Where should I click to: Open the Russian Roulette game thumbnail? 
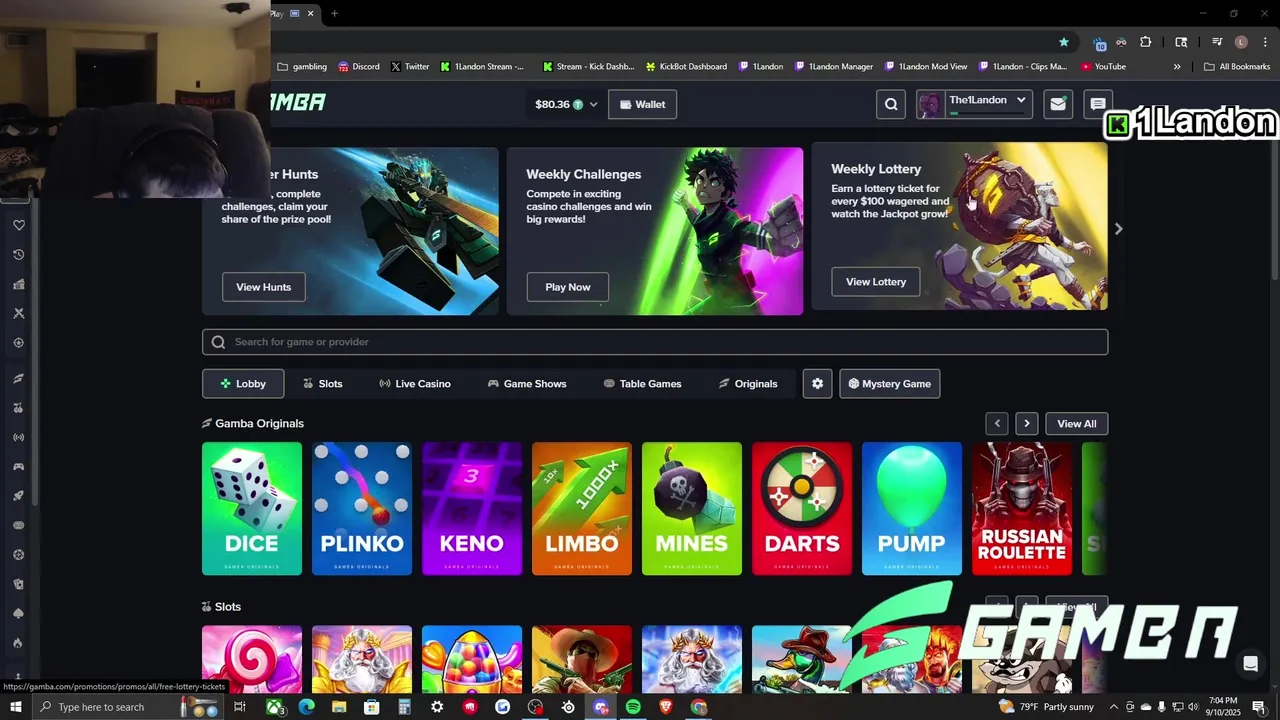[x=1022, y=509]
